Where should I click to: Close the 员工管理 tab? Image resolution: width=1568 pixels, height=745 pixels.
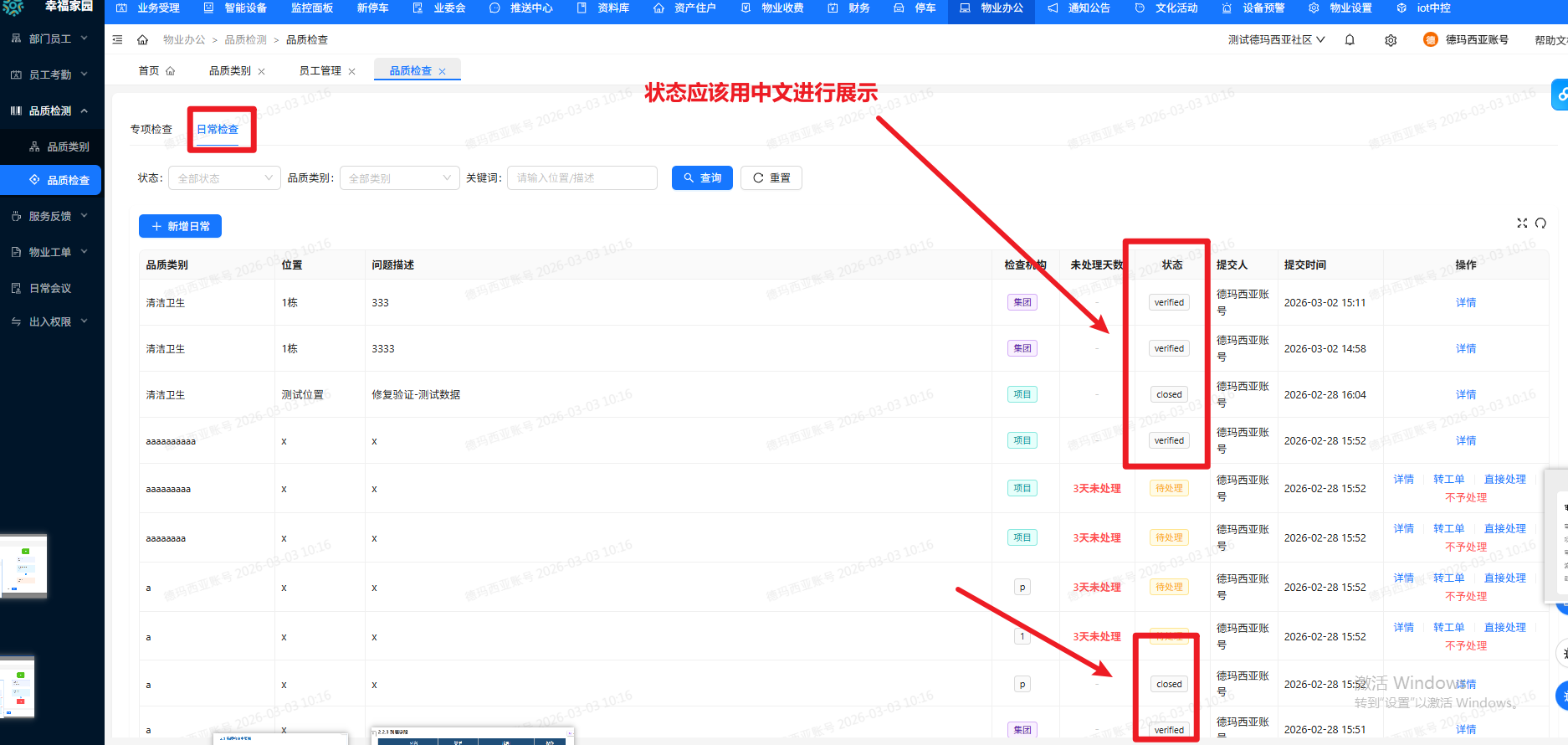click(x=352, y=72)
